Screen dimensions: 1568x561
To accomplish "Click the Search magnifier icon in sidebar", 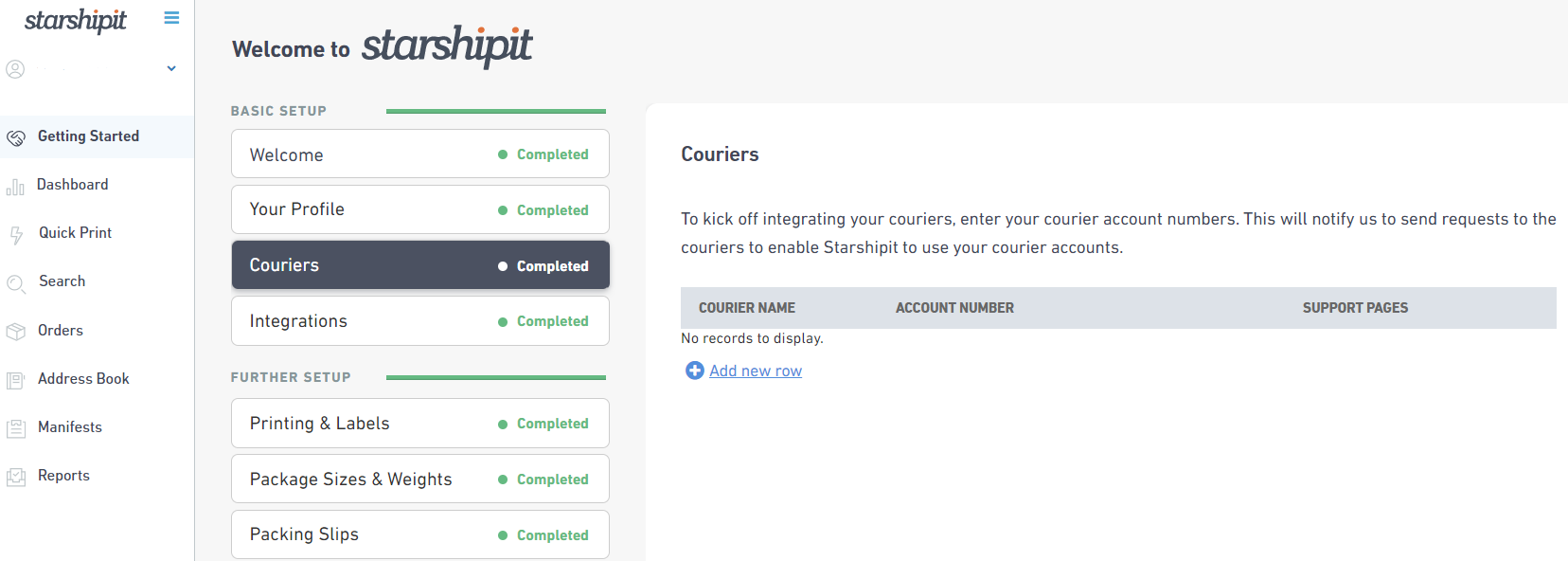I will pos(16,283).
